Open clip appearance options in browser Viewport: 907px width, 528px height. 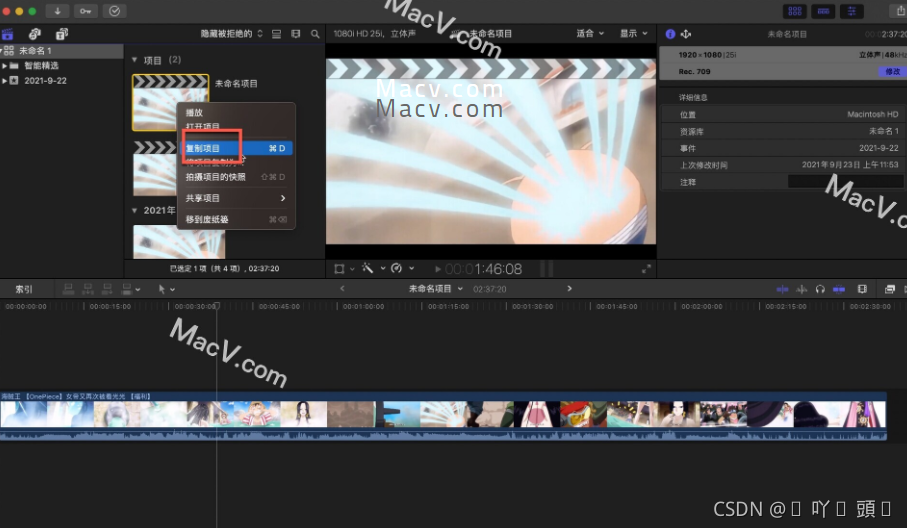296,34
